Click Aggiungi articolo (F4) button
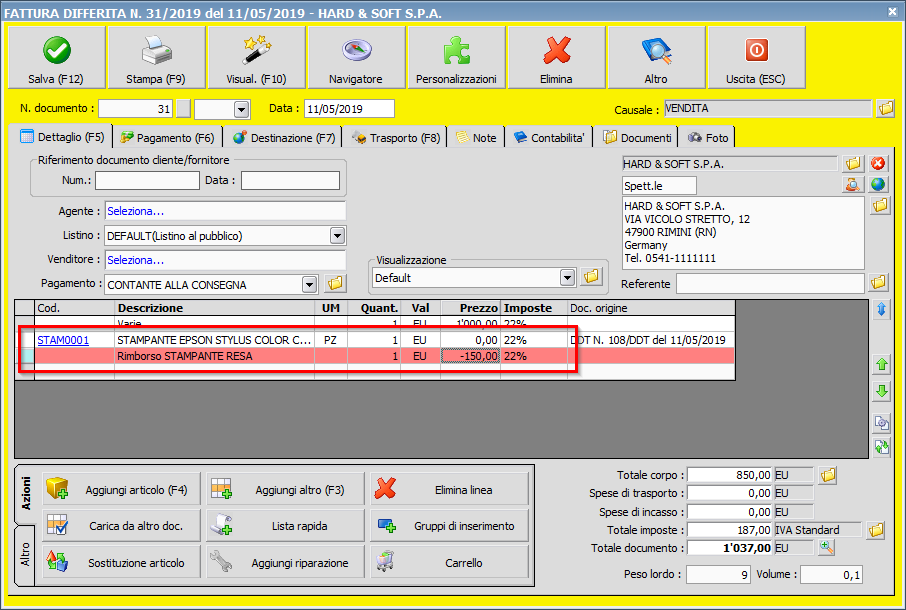 click(x=121, y=489)
